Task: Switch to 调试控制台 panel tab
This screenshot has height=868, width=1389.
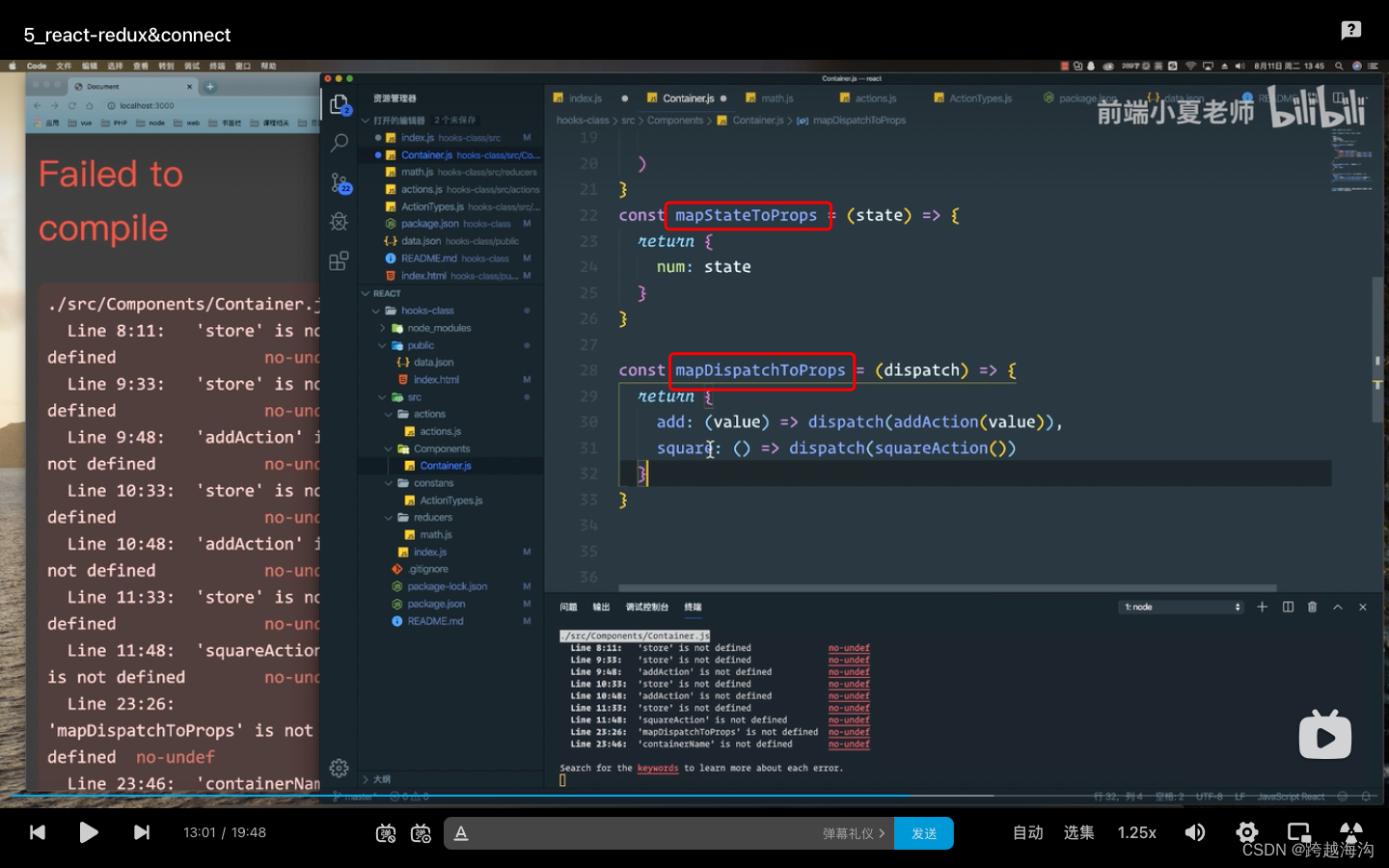Action: 646,607
